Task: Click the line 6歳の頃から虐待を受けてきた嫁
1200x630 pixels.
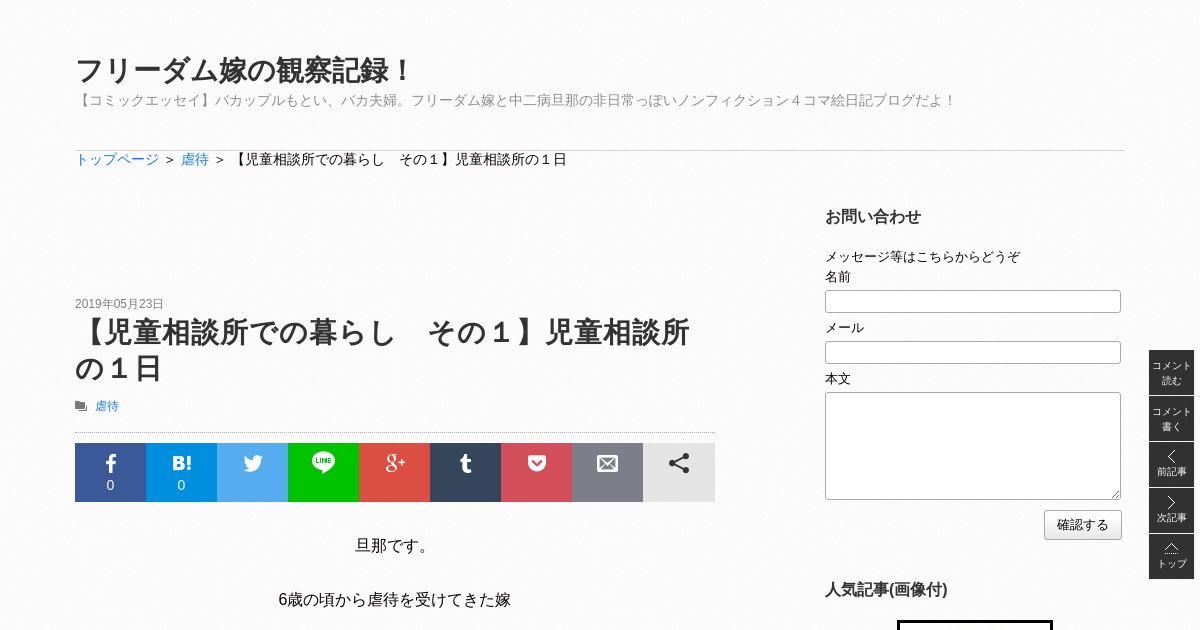Action: pyautogui.click(x=394, y=600)
